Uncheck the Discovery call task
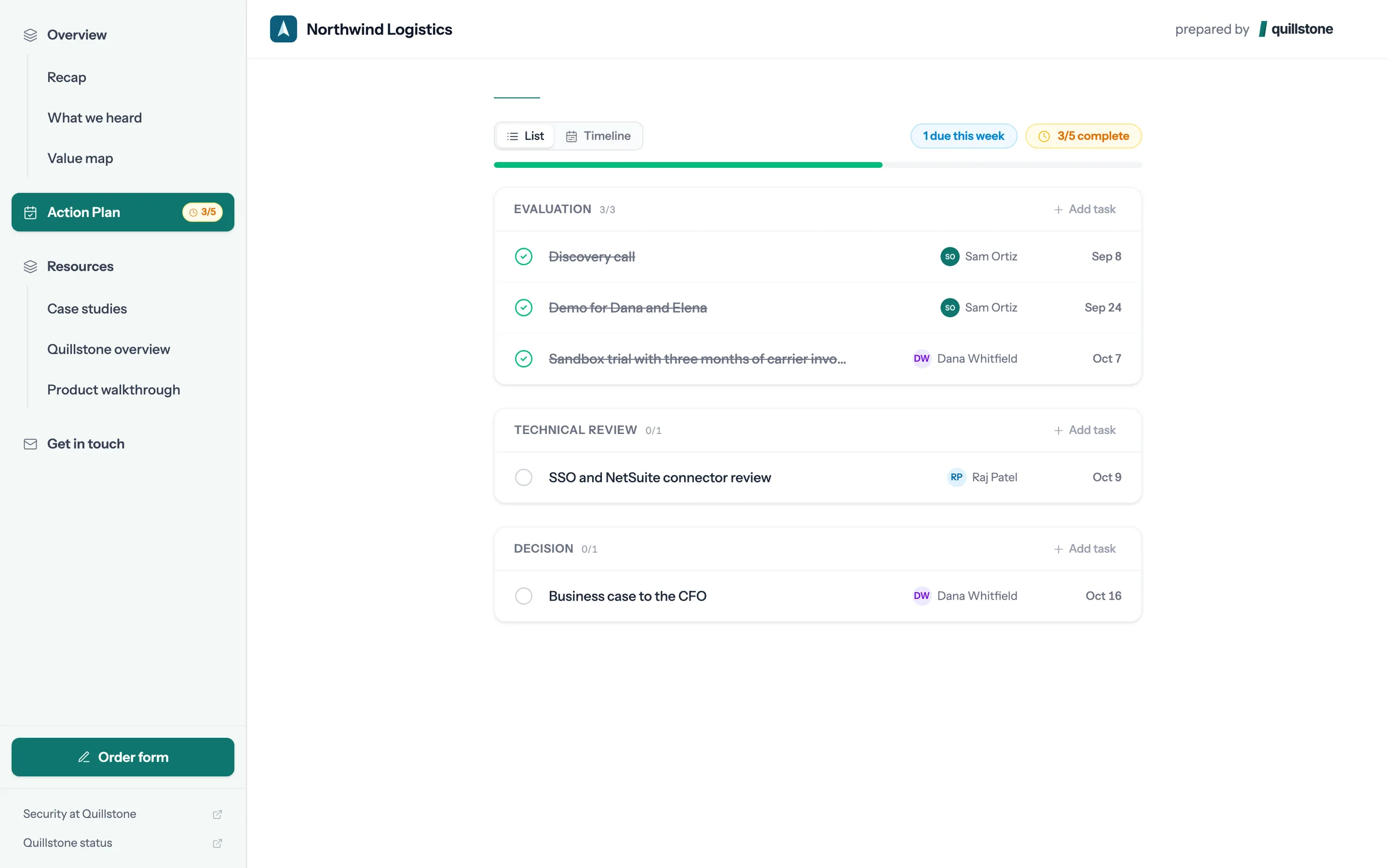This screenshot has height=868, width=1389. coord(523,256)
